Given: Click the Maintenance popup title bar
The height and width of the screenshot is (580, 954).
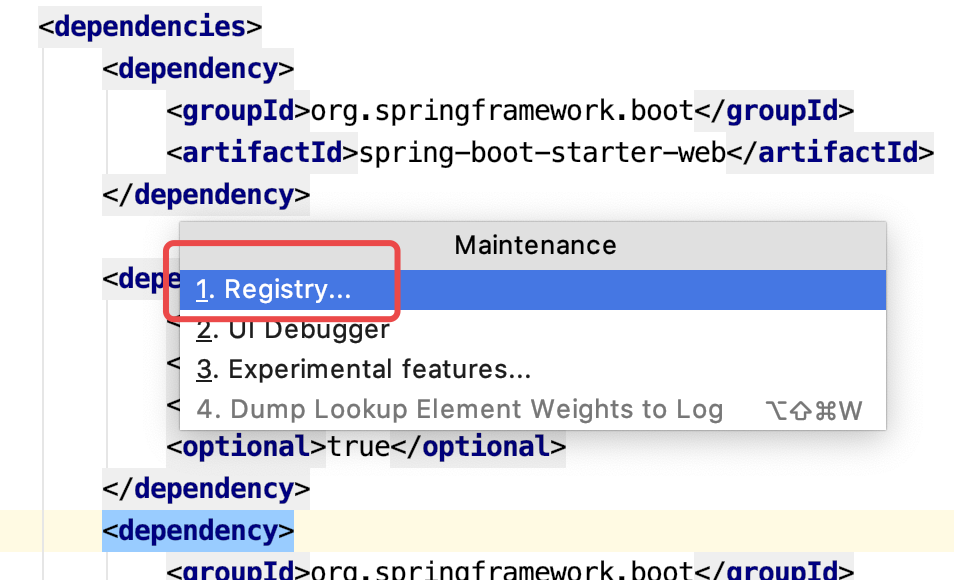Looking at the screenshot, I should pos(535,245).
